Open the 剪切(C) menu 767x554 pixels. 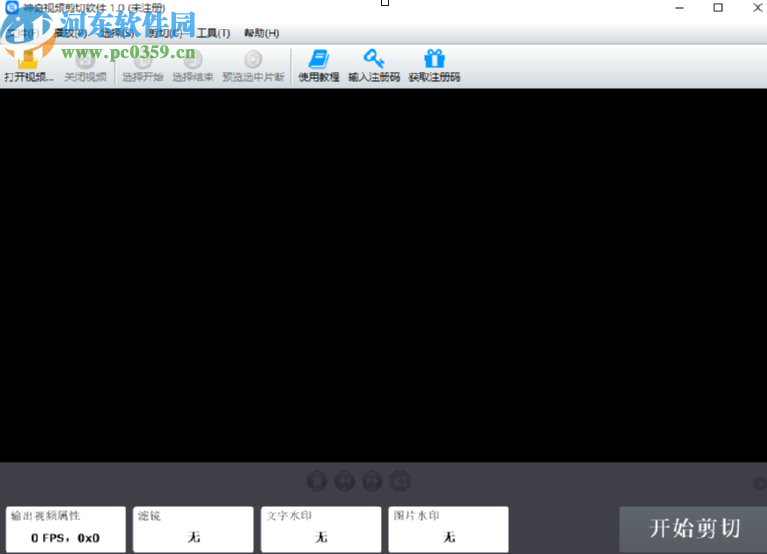tap(165, 33)
